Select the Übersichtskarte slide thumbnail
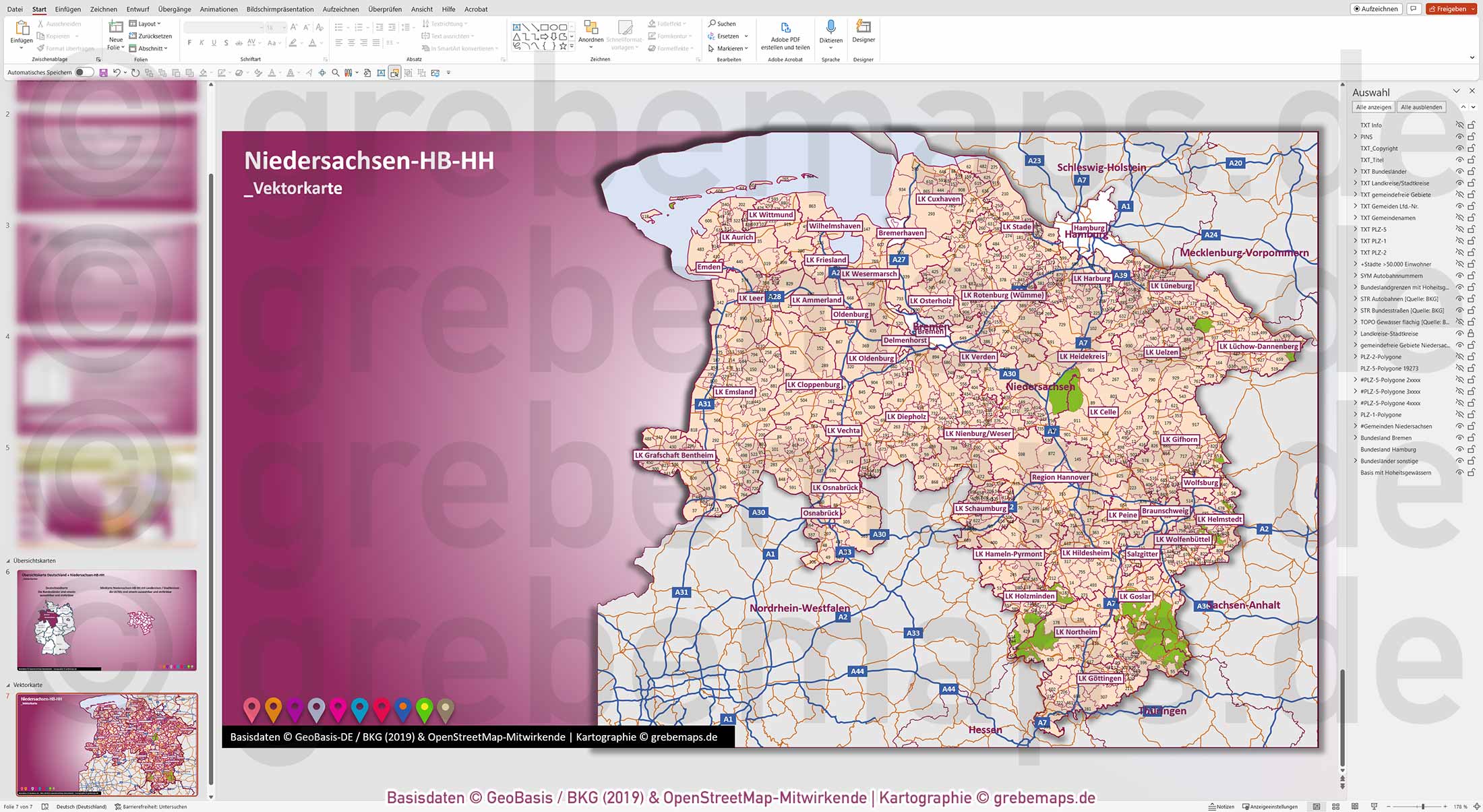Viewport: 1483px width, 812px height. 107,620
